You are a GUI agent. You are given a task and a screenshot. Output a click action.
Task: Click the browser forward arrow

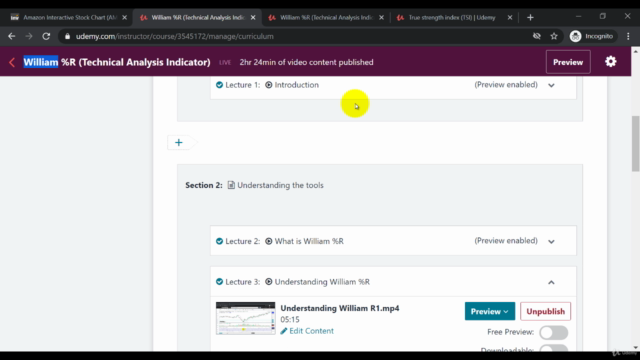(x=29, y=36)
